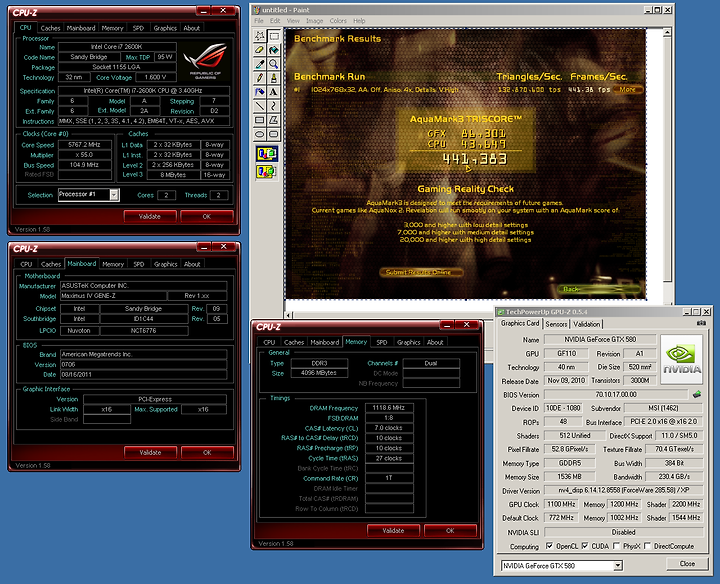The width and height of the screenshot is (720, 584).
Task: Select the Rectangle shape tool in Paint
Action: pyautogui.click(x=260, y=120)
